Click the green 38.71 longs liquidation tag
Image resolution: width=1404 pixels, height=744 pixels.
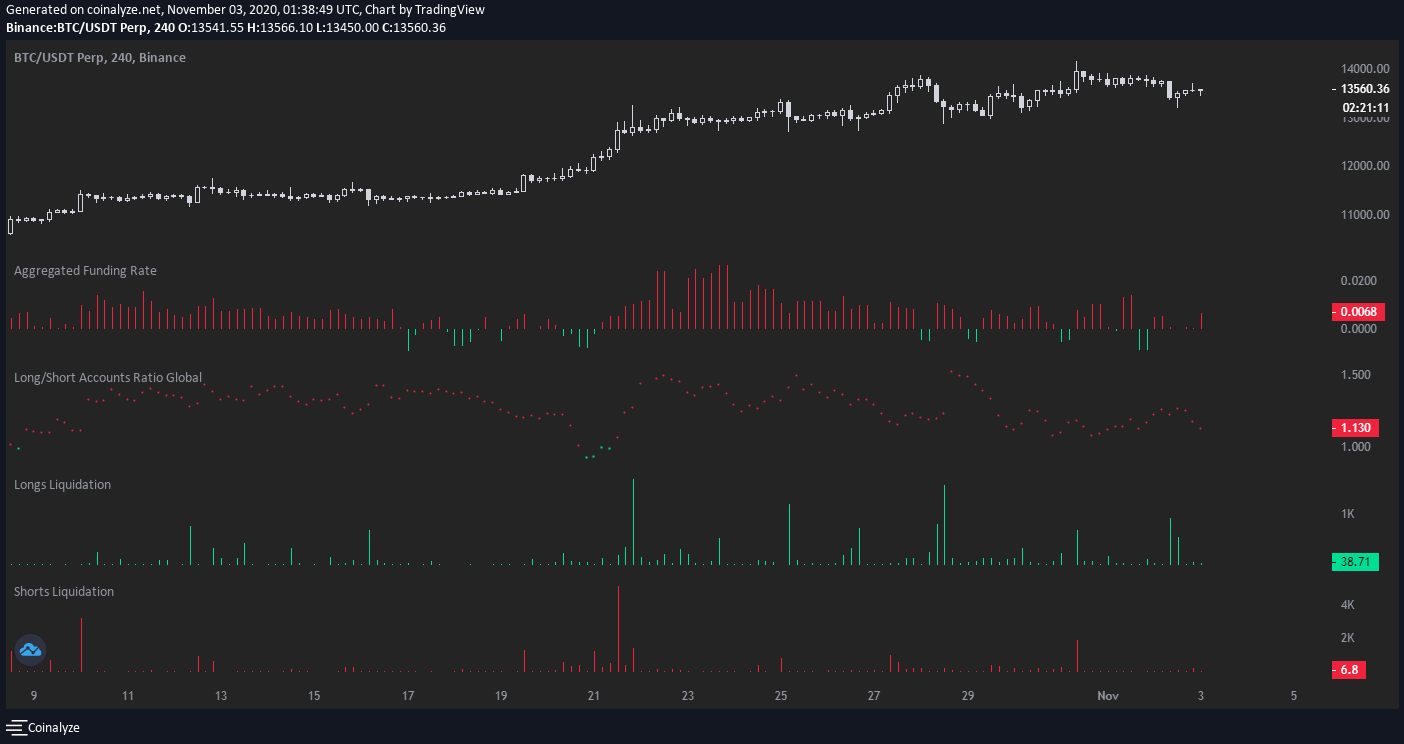click(1355, 562)
